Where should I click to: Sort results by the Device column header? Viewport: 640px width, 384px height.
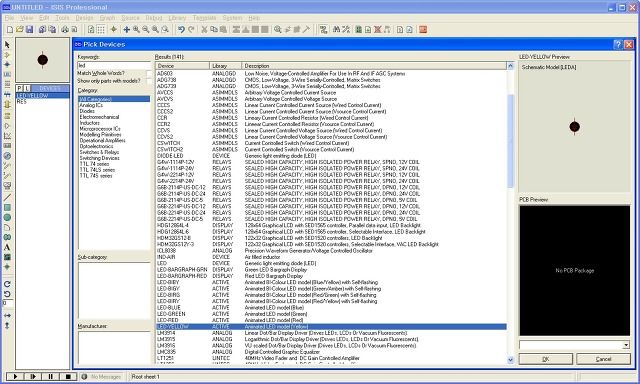click(x=182, y=66)
